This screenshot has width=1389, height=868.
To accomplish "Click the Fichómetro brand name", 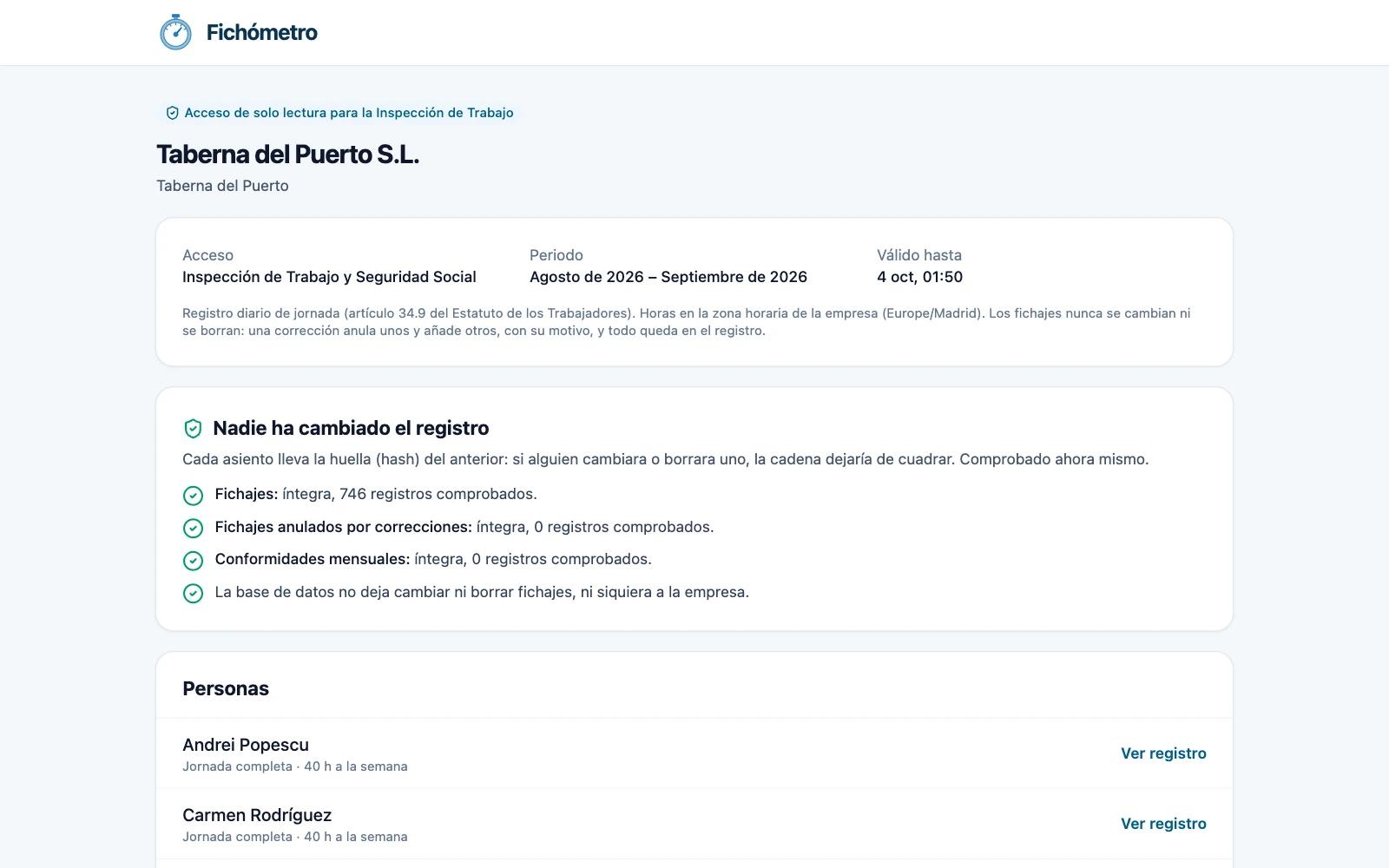I will (261, 32).
